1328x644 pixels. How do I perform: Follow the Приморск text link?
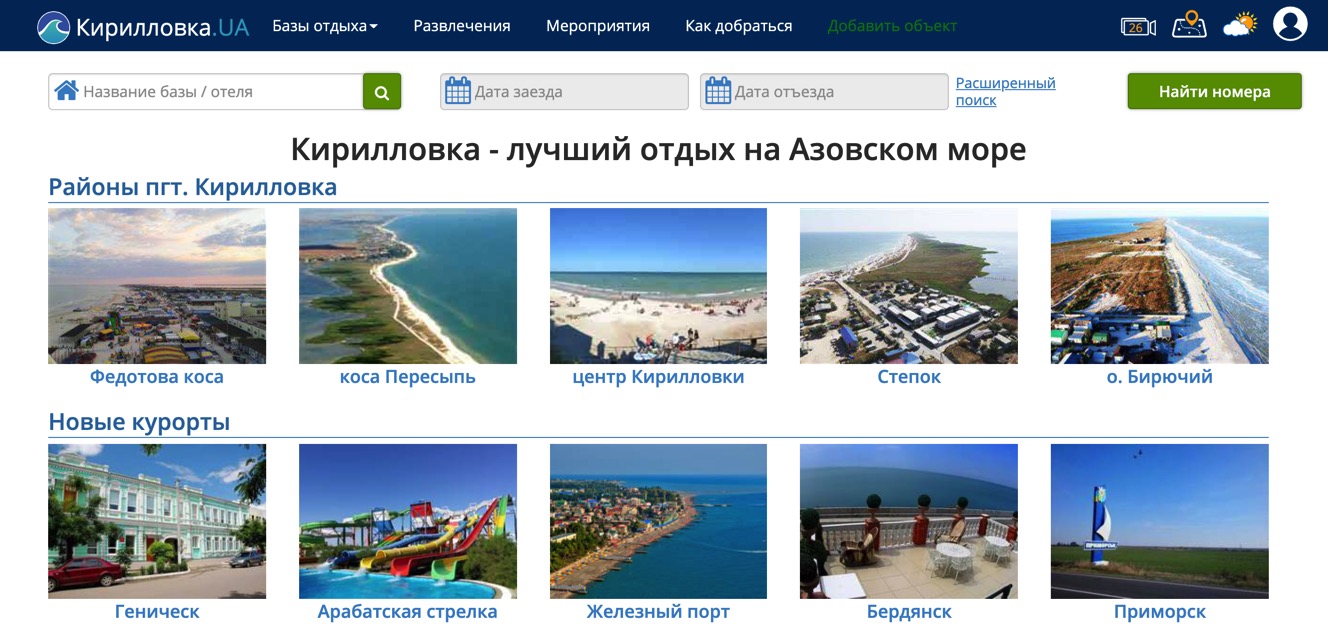click(x=1160, y=612)
